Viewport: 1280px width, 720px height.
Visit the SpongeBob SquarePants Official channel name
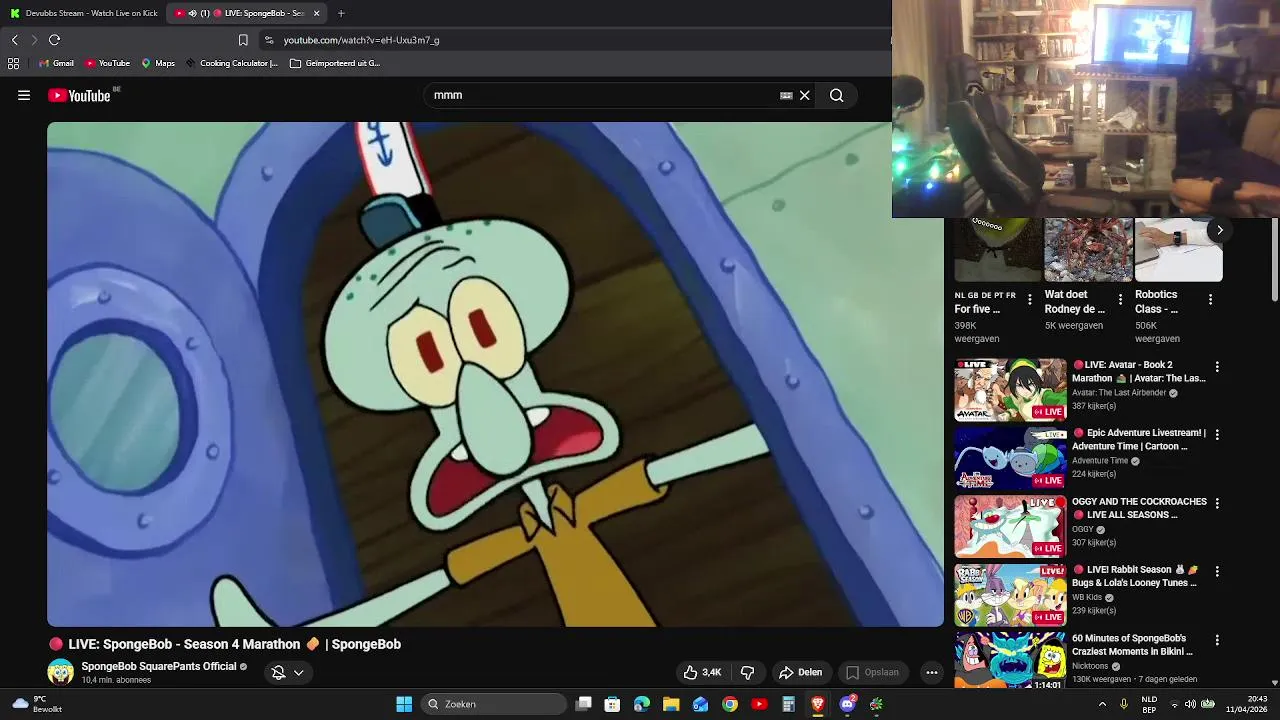pyautogui.click(x=159, y=666)
